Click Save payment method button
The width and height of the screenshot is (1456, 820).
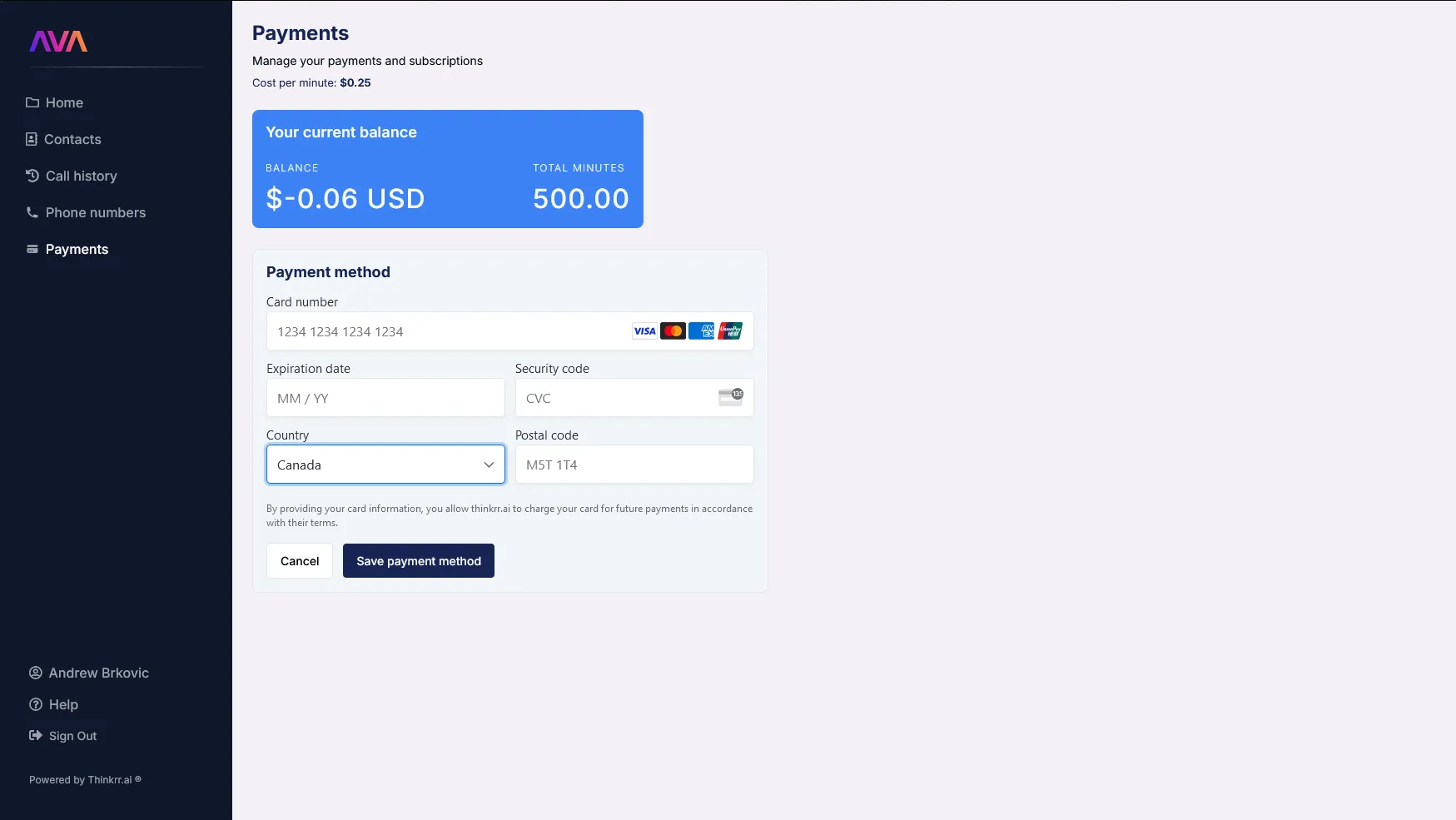419,561
